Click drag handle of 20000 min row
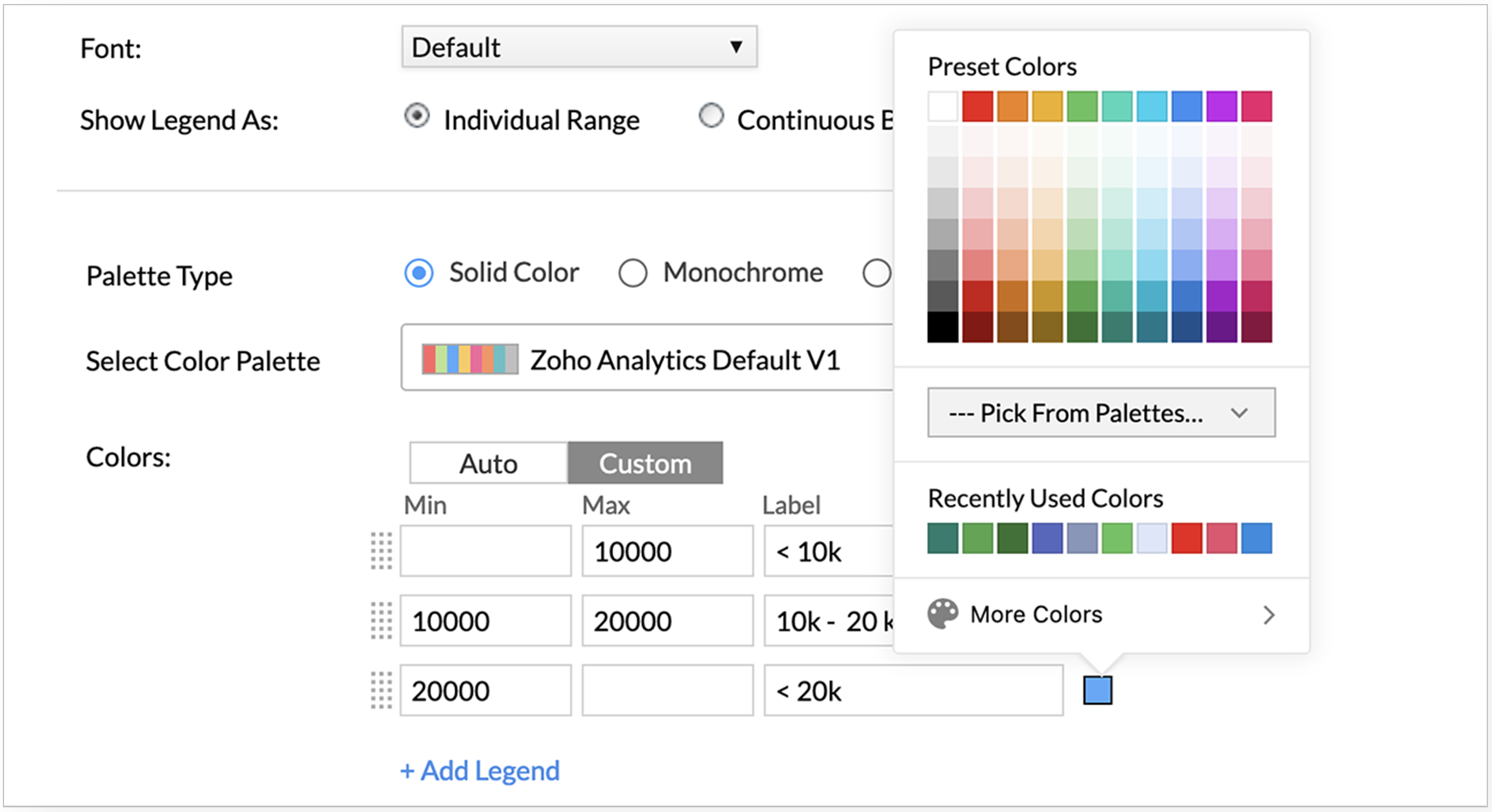This screenshot has height=812, width=1492. pos(381,690)
